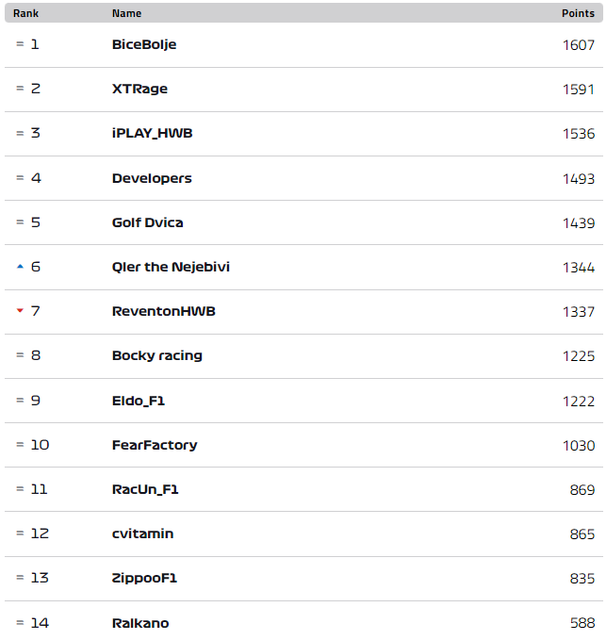Click the equals sign icon beside rank 1
606x640 pixels.
click(x=20, y=44)
